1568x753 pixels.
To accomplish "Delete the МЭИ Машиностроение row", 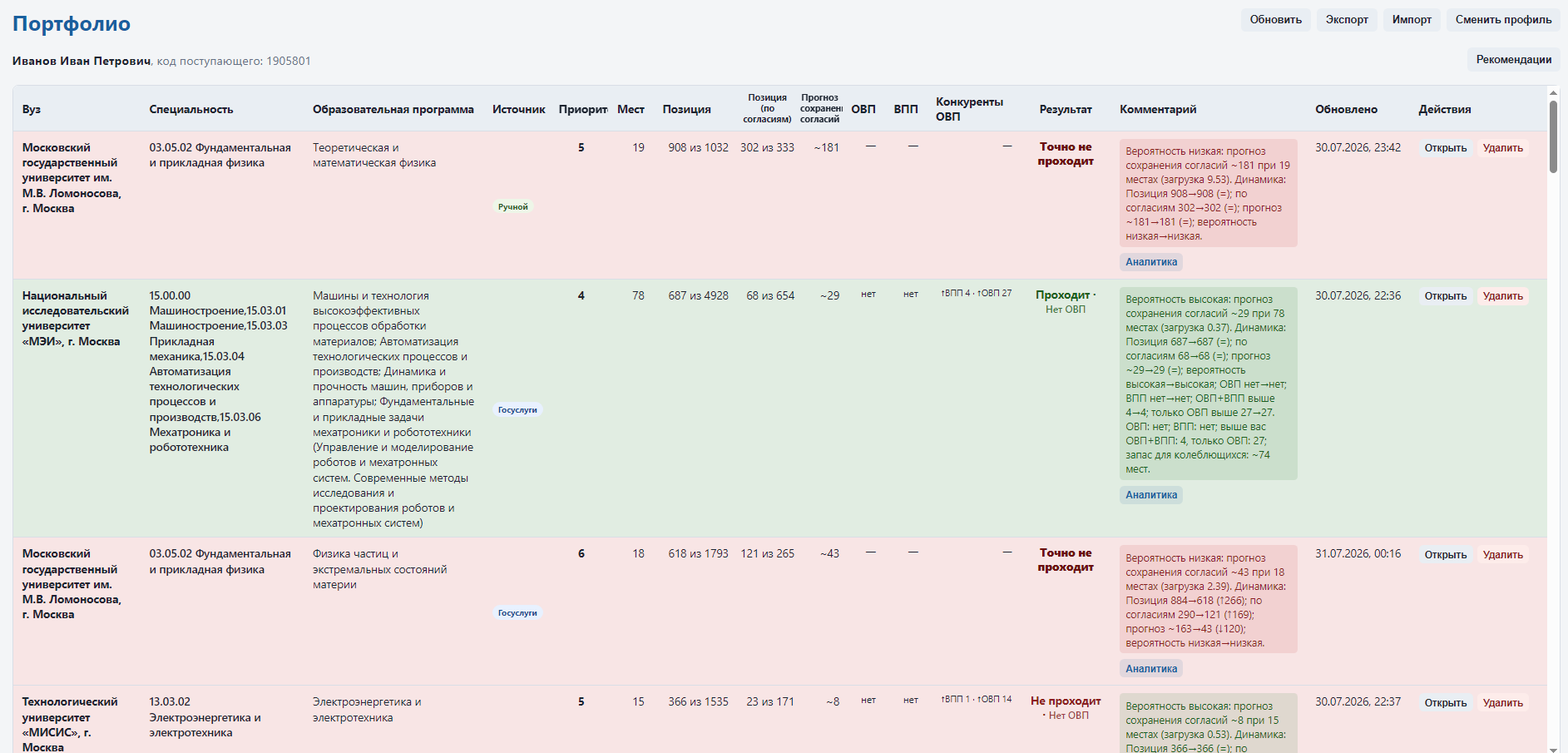I will click(1502, 296).
